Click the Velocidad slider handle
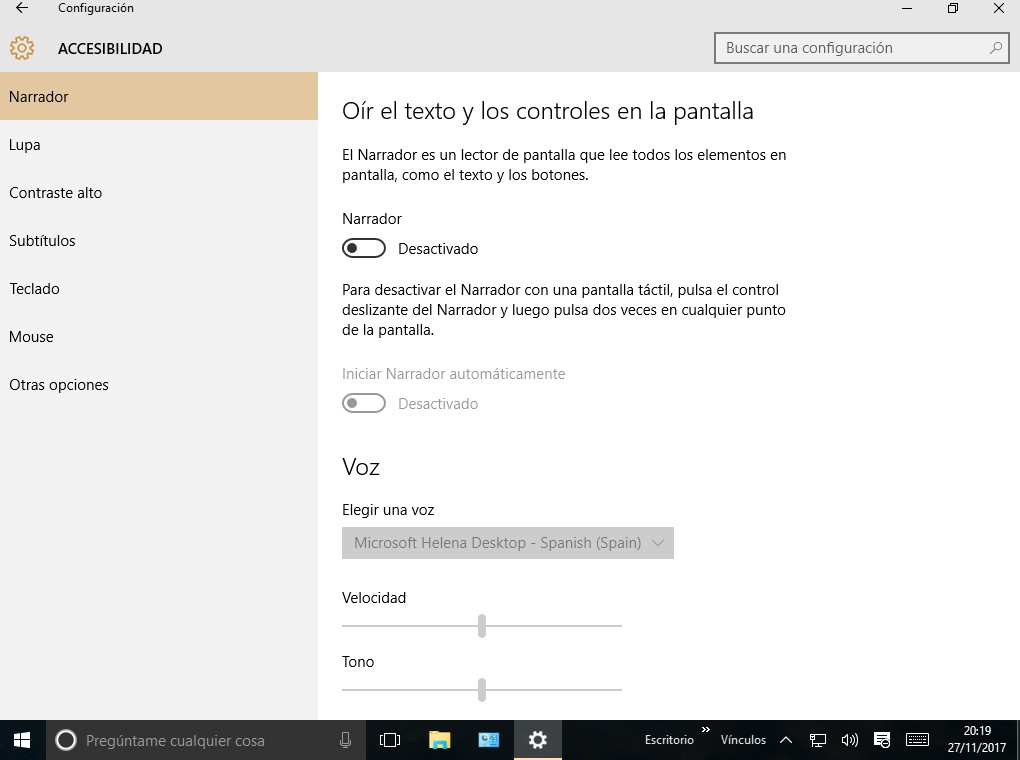Viewport: 1020px width, 760px height. 482,626
